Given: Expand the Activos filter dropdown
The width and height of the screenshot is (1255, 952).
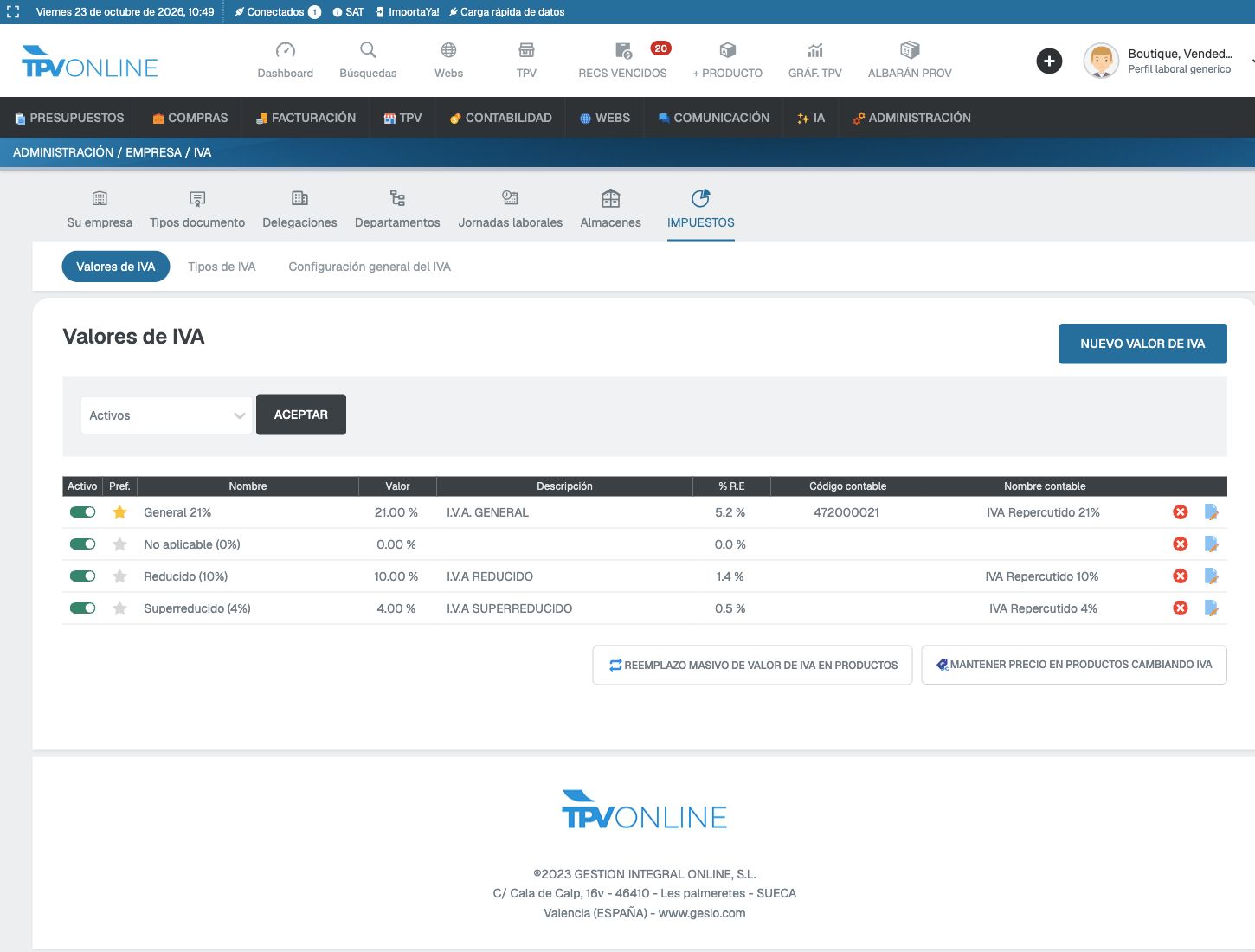Looking at the screenshot, I should (x=166, y=415).
